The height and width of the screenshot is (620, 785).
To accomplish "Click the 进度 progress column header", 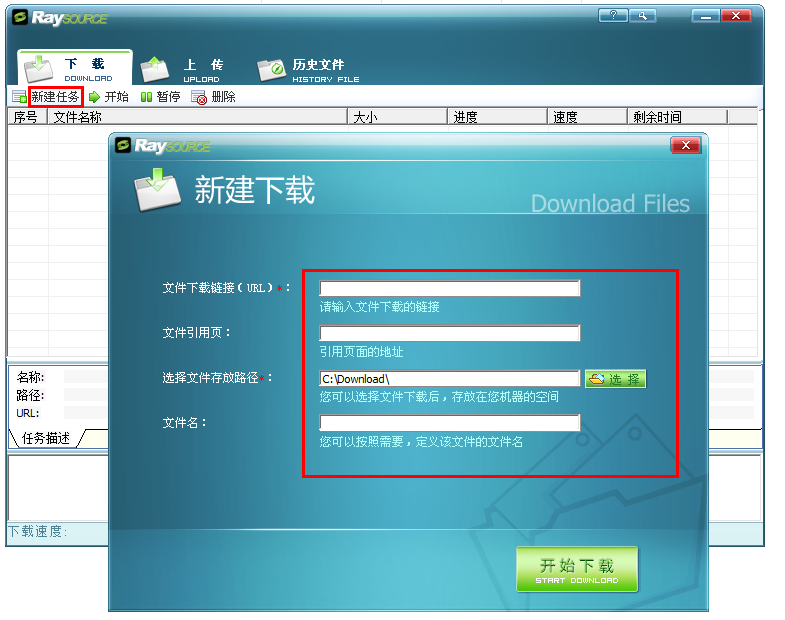I will 497,117.
